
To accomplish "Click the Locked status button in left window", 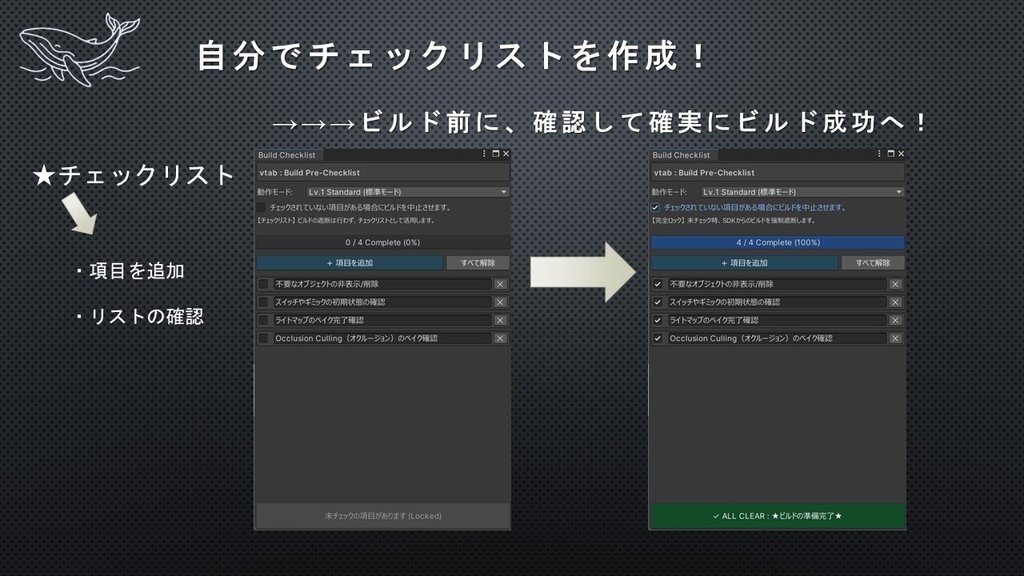I will [x=383, y=516].
